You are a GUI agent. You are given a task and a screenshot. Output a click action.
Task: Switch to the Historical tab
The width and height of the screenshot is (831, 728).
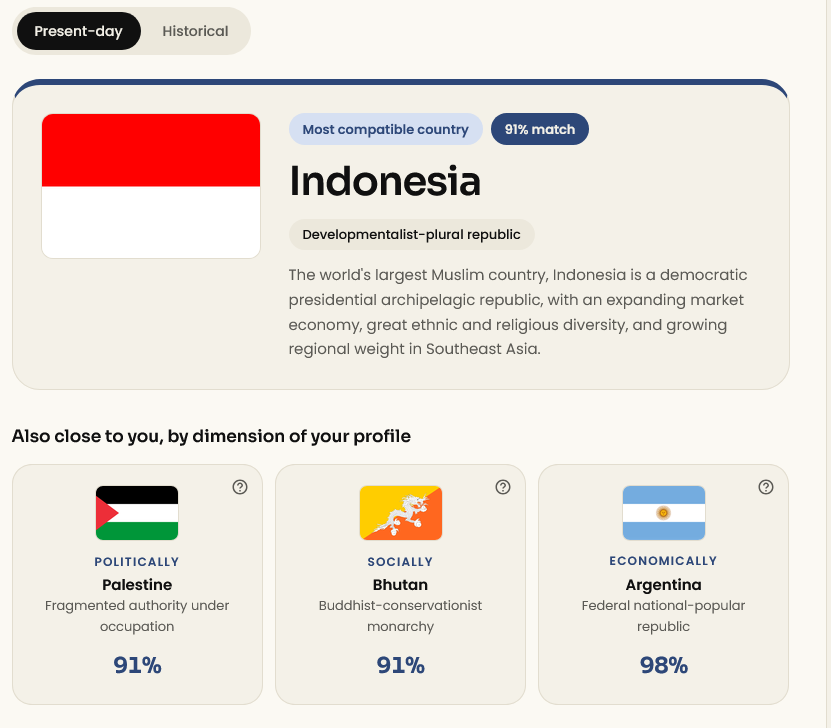[x=195, y=31]
